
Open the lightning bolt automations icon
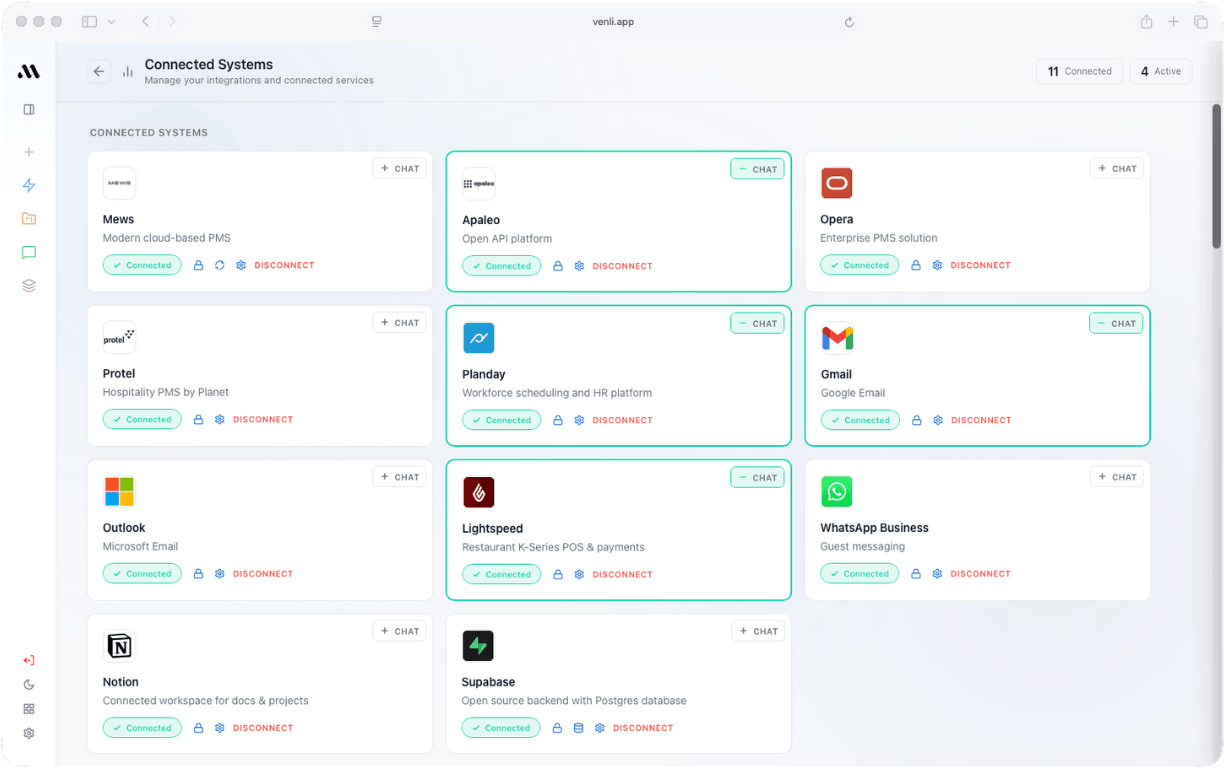[x=29, y=185]
